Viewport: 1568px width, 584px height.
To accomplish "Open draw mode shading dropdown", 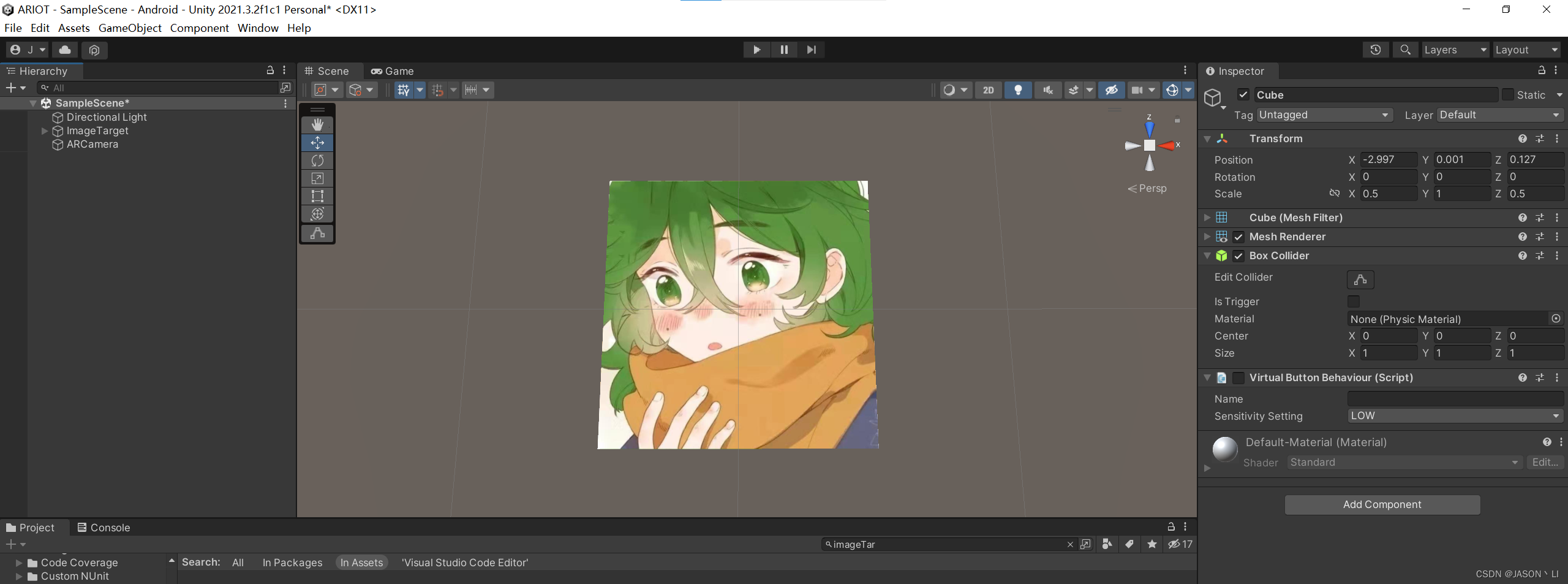I will [x=964, y=90].
